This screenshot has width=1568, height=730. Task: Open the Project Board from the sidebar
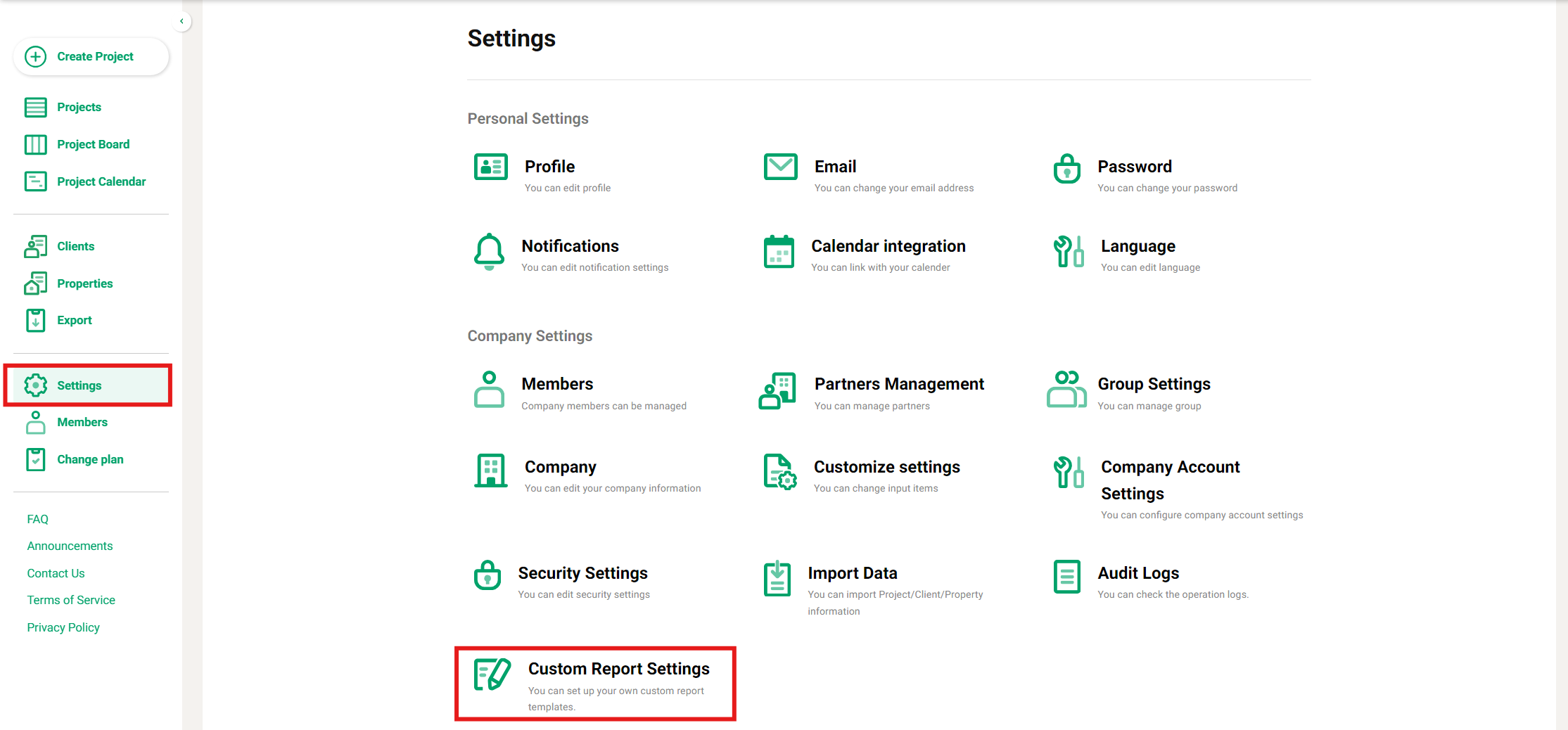click(92, 144)
